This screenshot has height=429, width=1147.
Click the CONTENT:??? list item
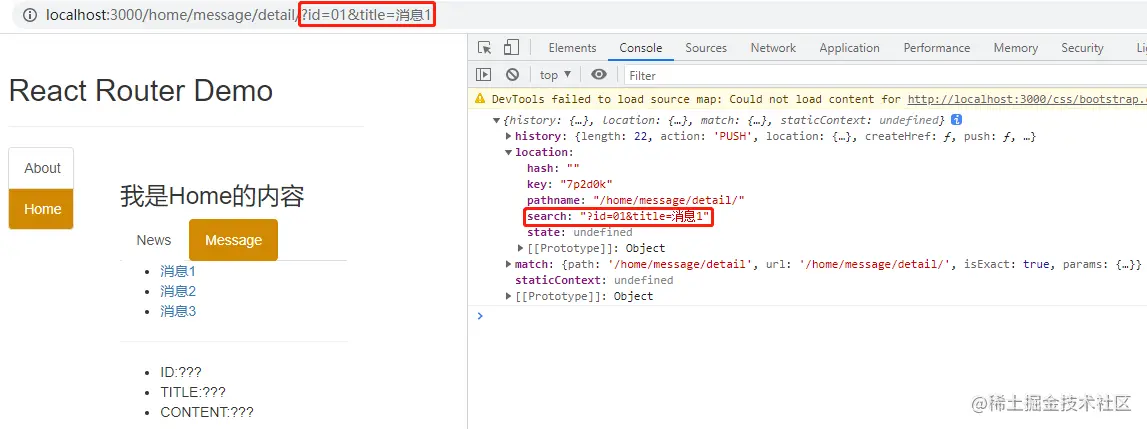207,412
